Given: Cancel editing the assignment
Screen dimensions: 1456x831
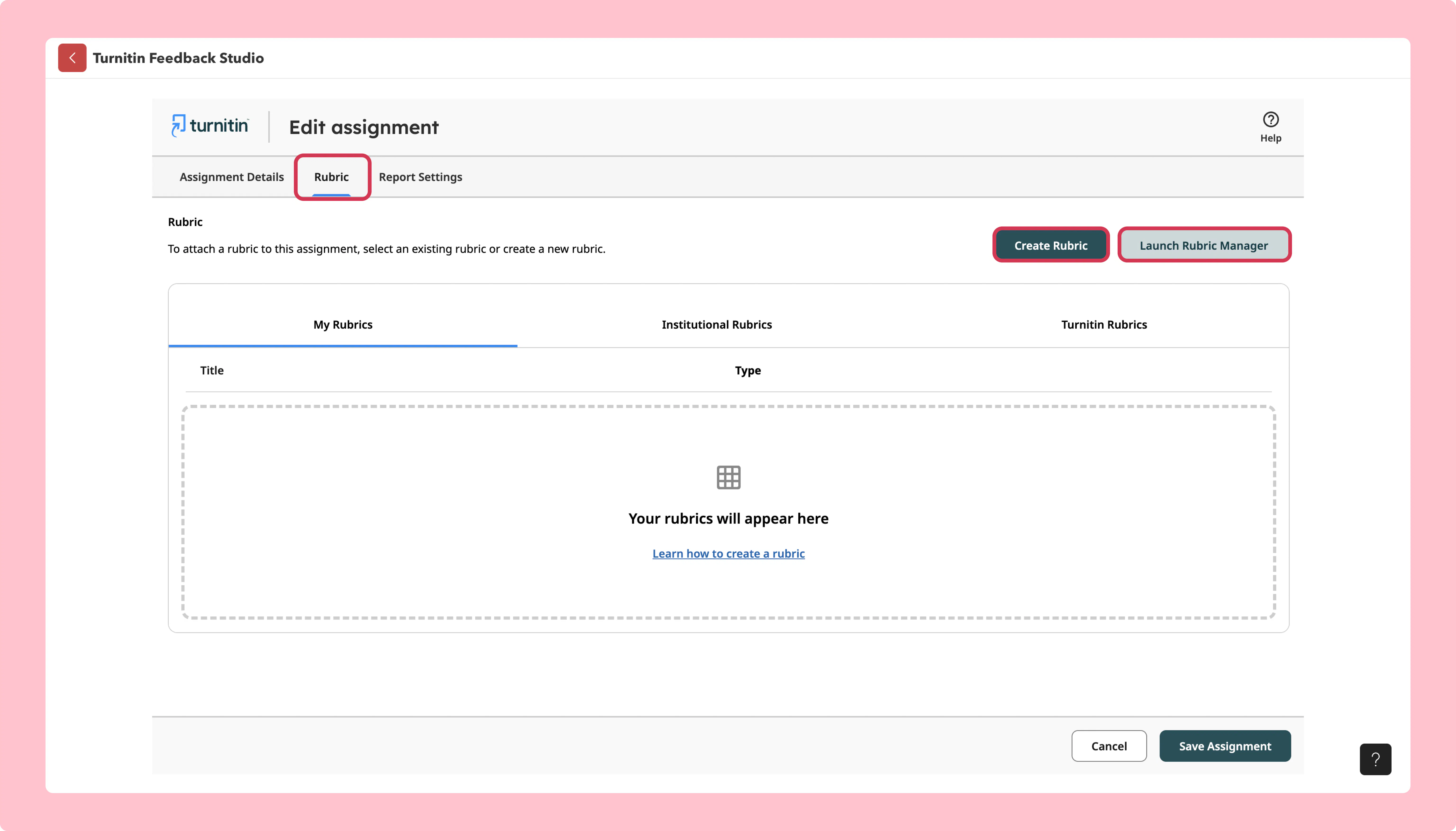Looking at the screenshot, I should [x=1109, y=746].
